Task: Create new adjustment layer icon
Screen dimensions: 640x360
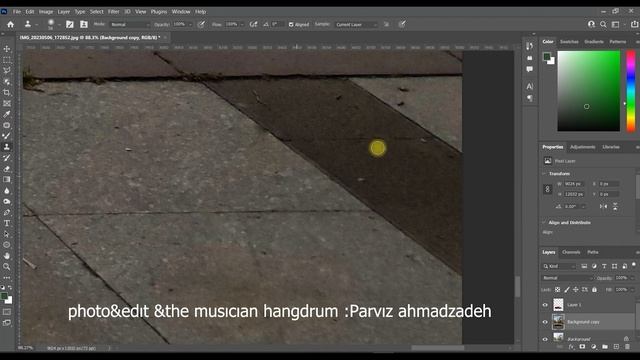Action: (x=593, y=347)
